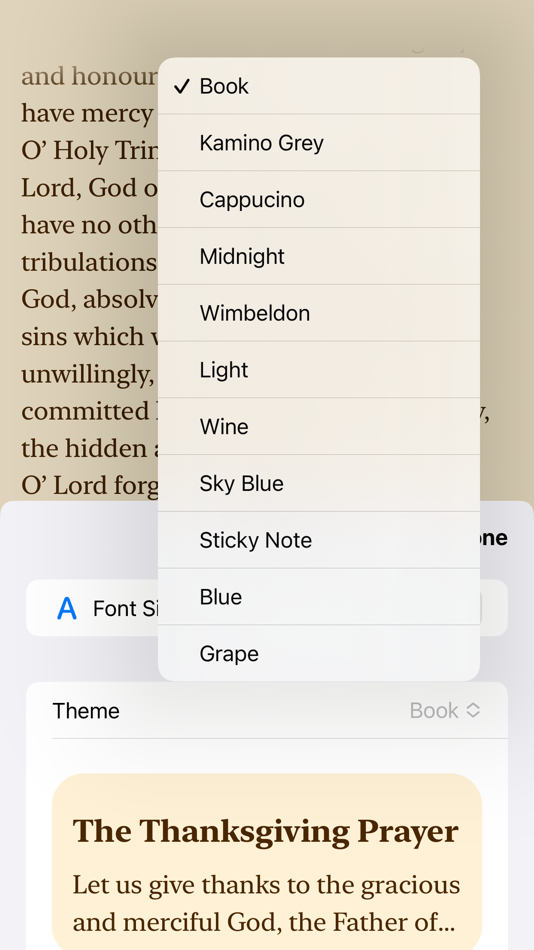Pick the Cappucino theme
Image resolution: width=534 pixels, height=950 pixels.
(319, 199)
